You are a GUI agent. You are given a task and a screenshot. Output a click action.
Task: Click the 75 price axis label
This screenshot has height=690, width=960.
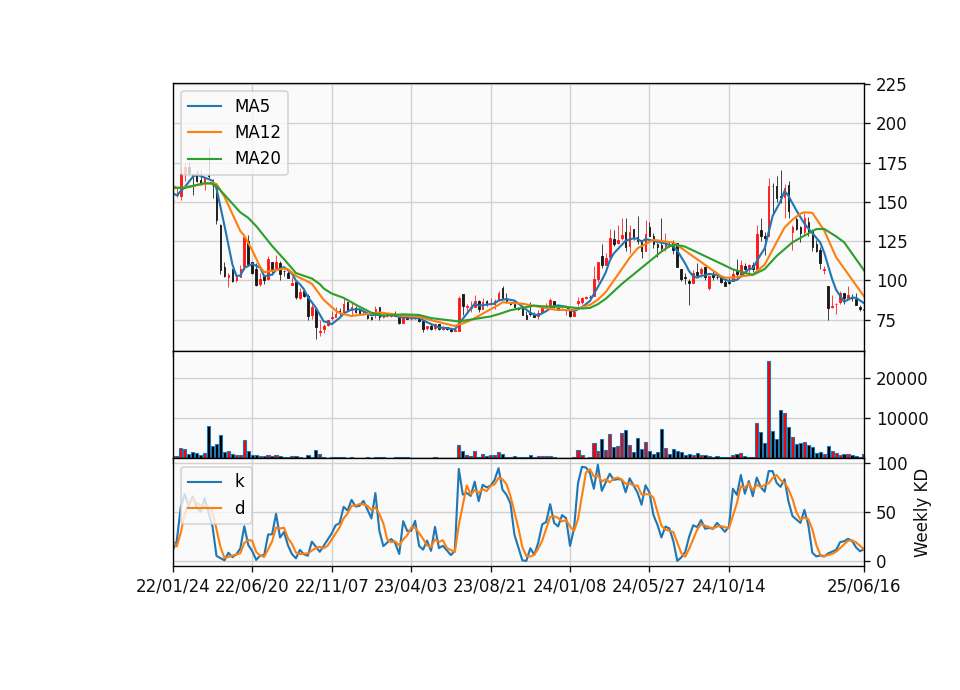click(886, 321)
